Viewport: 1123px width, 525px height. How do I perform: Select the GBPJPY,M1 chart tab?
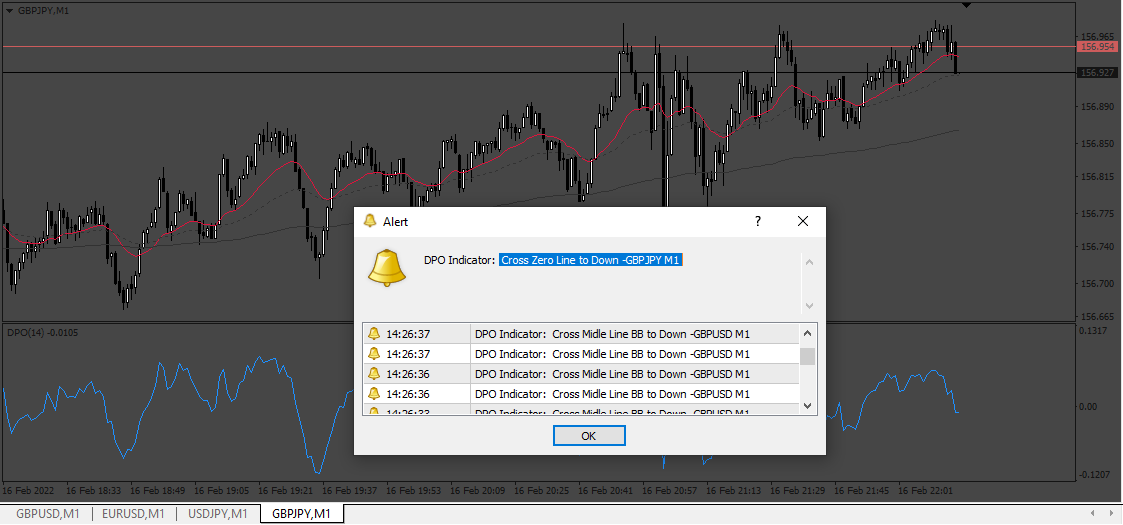tap(302, 514)
